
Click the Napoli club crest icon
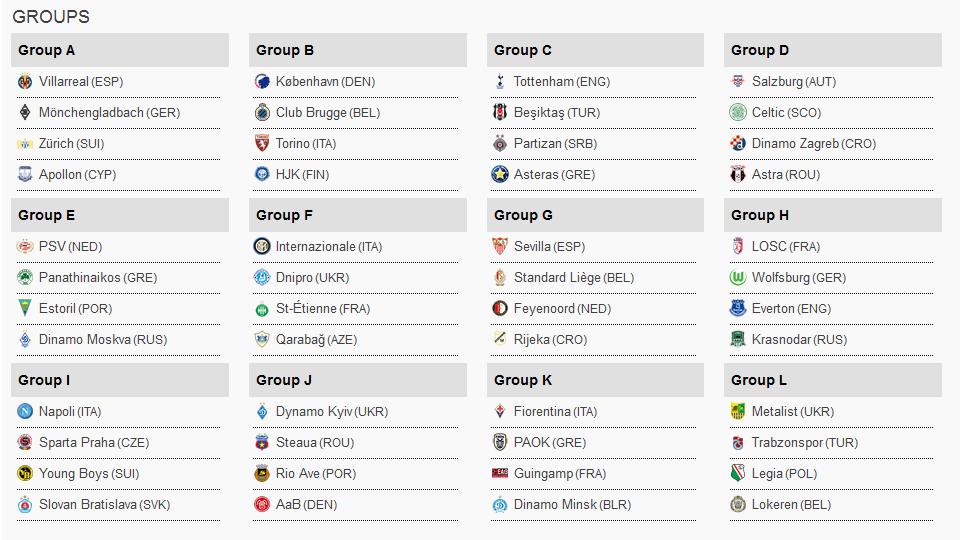pyautogui.click(x=24, y=411)
